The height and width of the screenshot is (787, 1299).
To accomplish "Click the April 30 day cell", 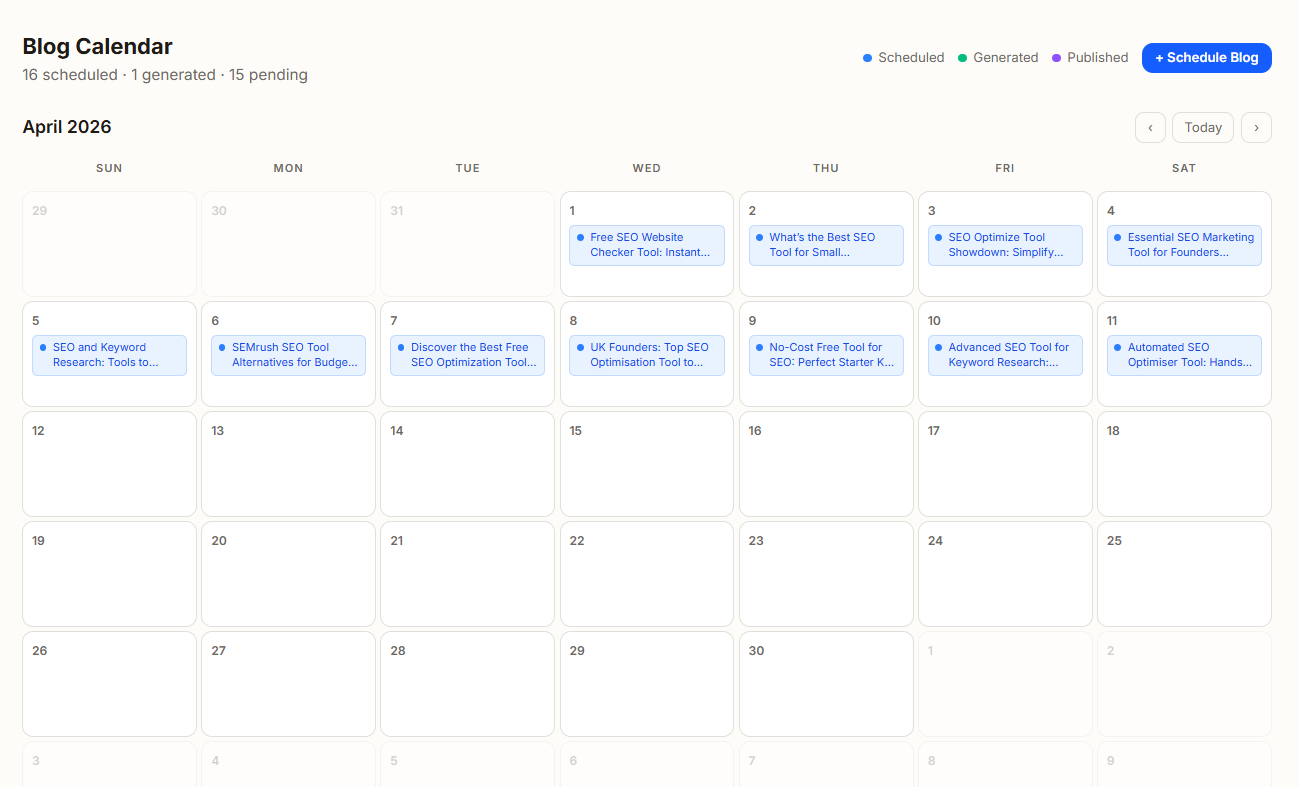I will pyautogui.click(x=826, y=684).
